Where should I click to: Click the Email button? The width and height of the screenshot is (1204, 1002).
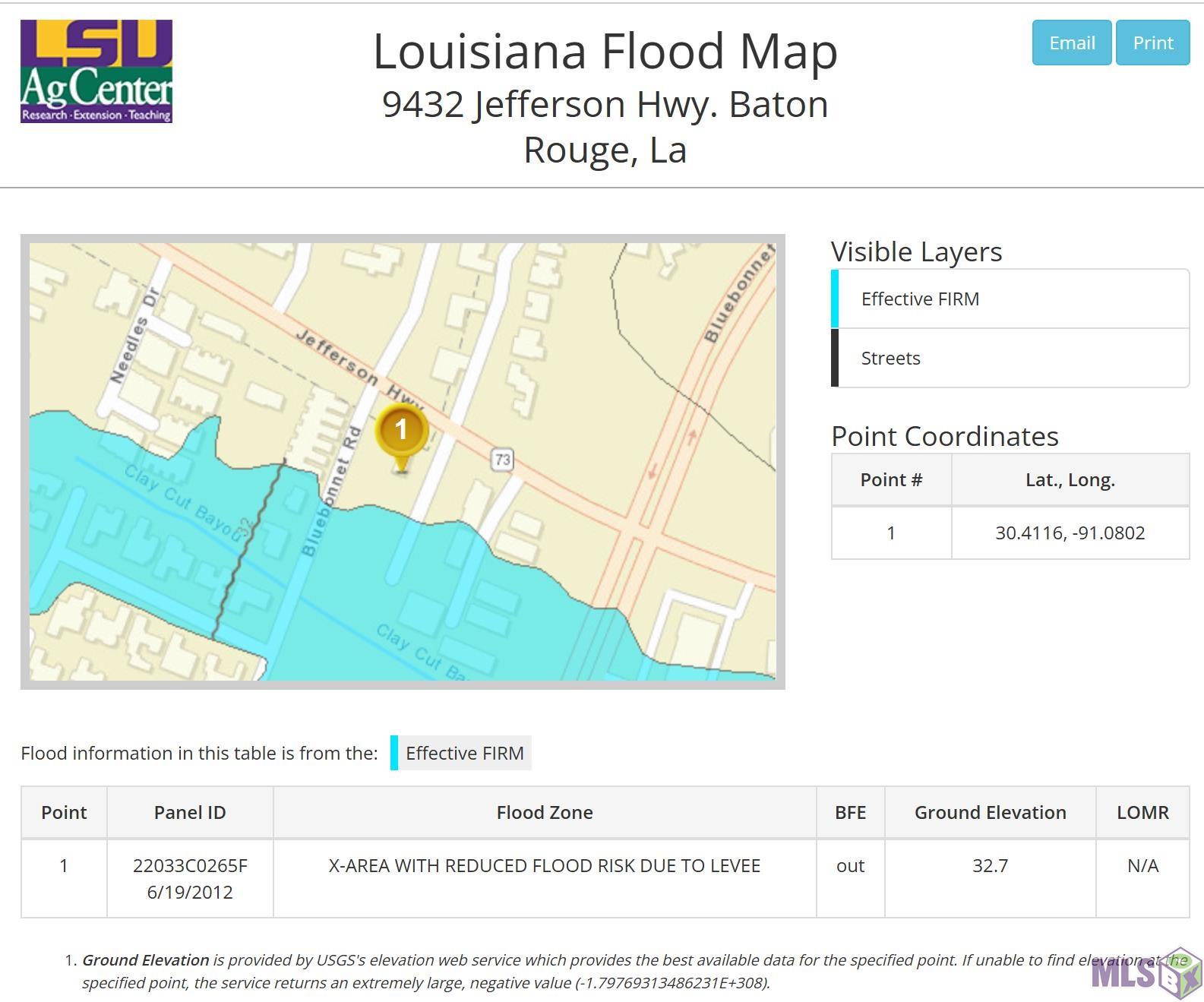point(1071,43)
